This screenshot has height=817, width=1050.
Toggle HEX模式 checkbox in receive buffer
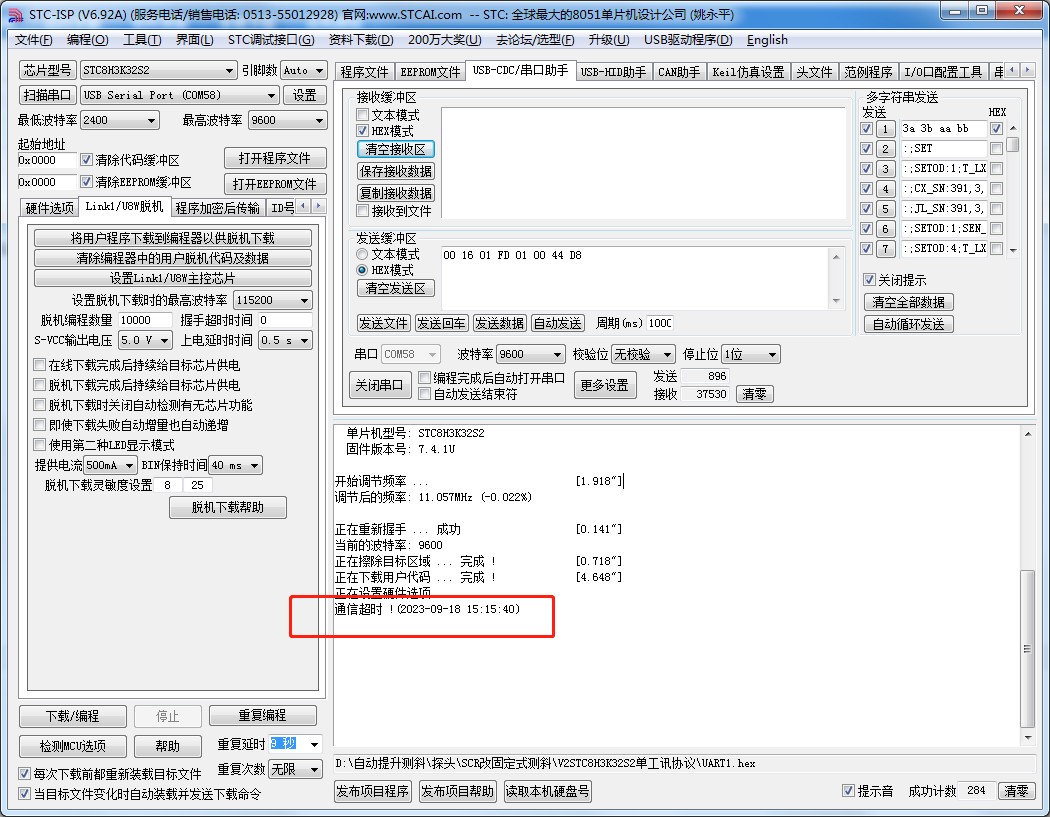point(363,131)
